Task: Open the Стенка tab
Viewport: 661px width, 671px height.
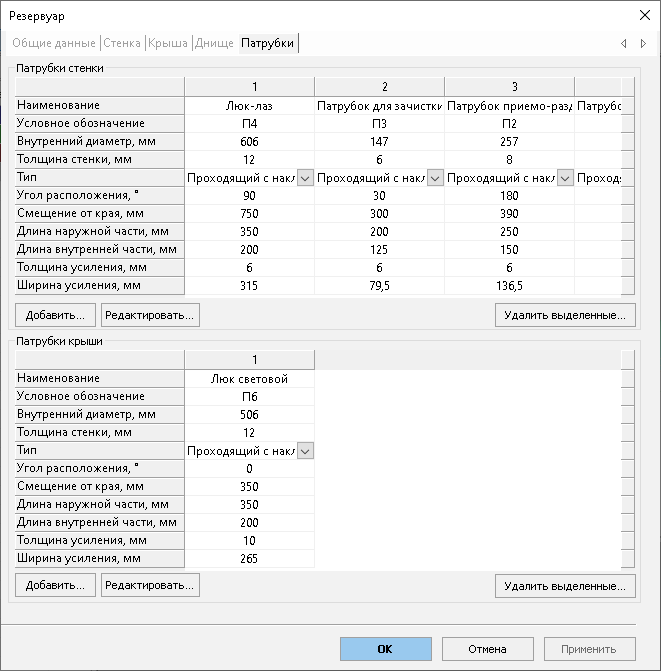Action: pyautogui.click(x=122, y=43)
